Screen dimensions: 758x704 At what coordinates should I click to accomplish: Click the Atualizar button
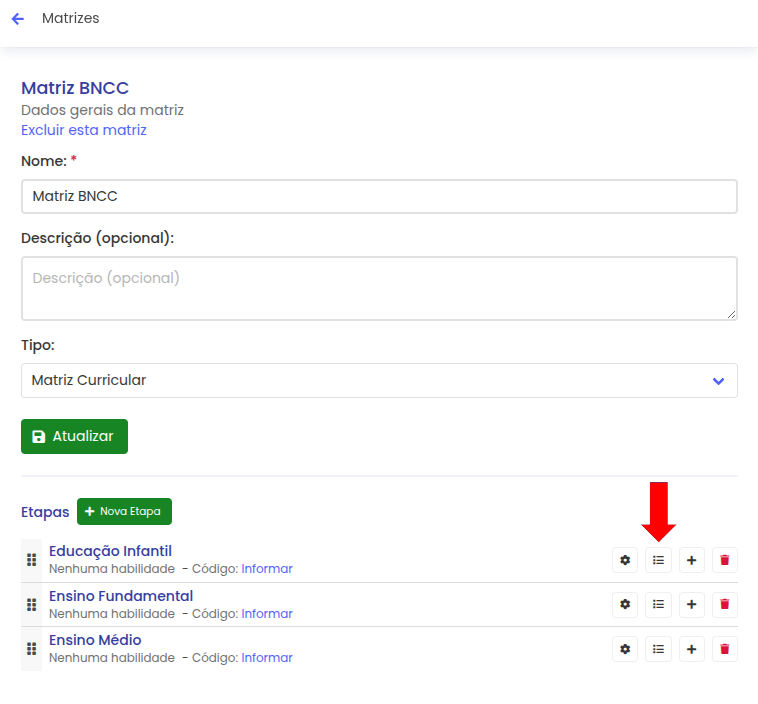(74, 436)
